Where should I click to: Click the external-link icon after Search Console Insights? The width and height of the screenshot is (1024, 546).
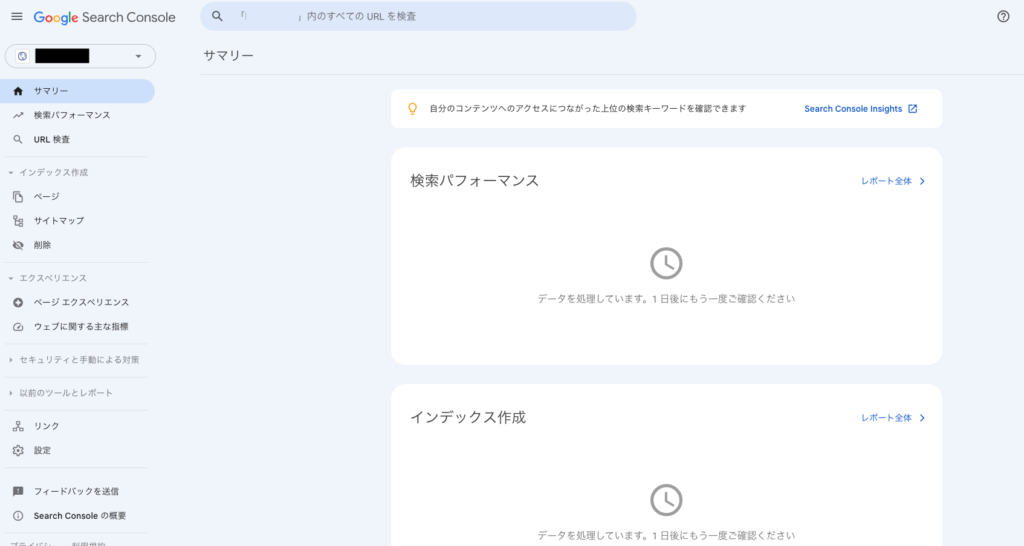(913, 109)
